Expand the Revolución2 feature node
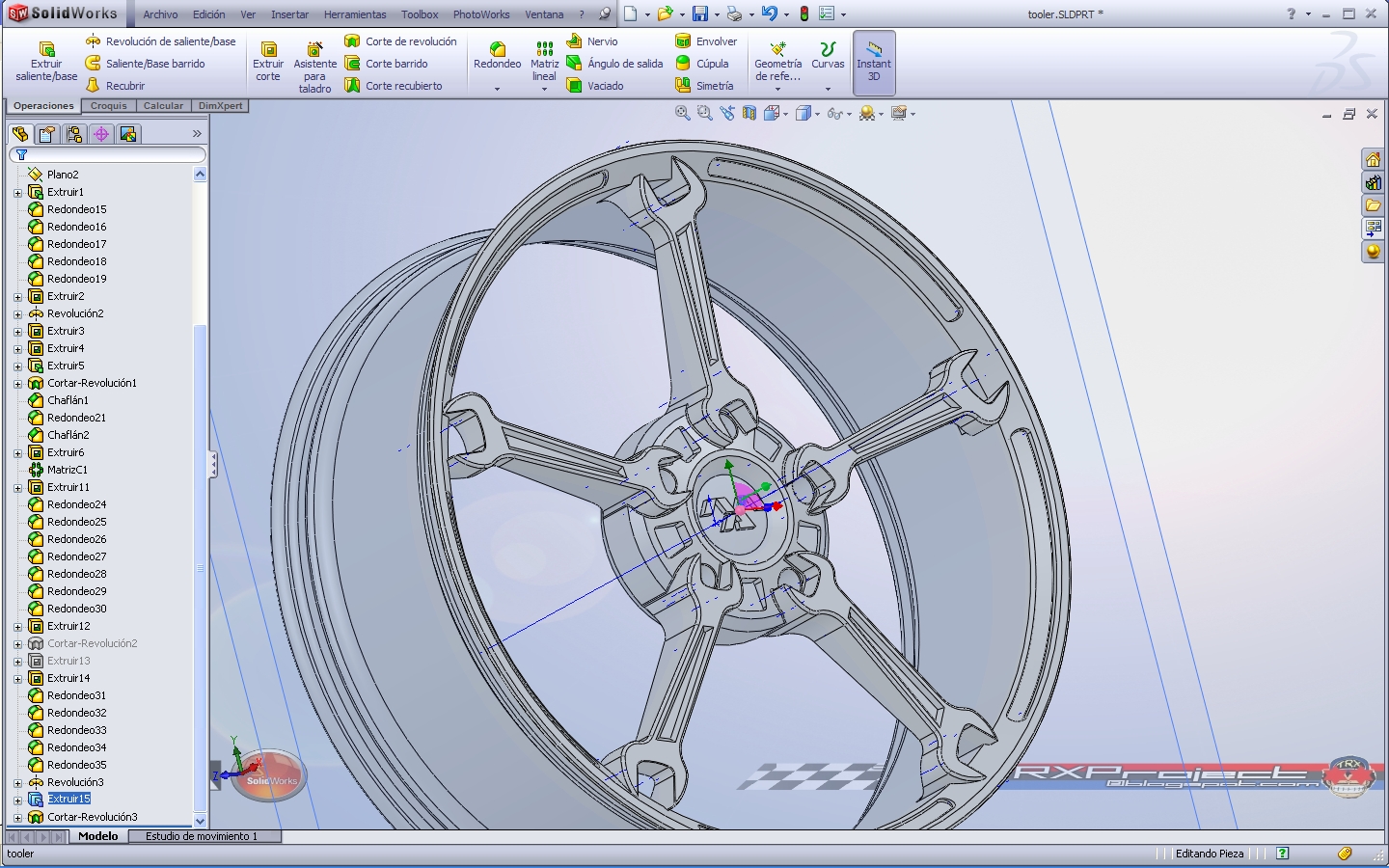The height and width of the screenshot is (868, 1389). pos(17,314)
